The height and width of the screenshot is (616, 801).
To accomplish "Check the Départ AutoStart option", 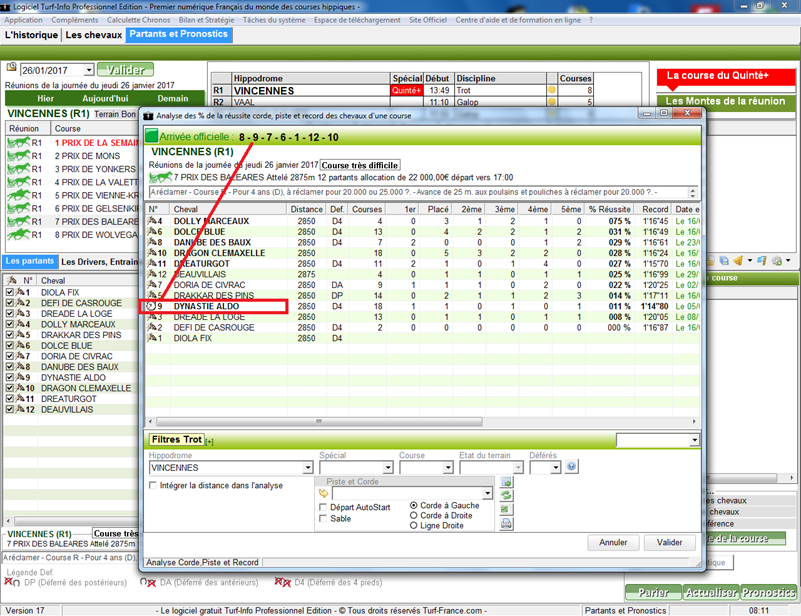I will point(322,507).
